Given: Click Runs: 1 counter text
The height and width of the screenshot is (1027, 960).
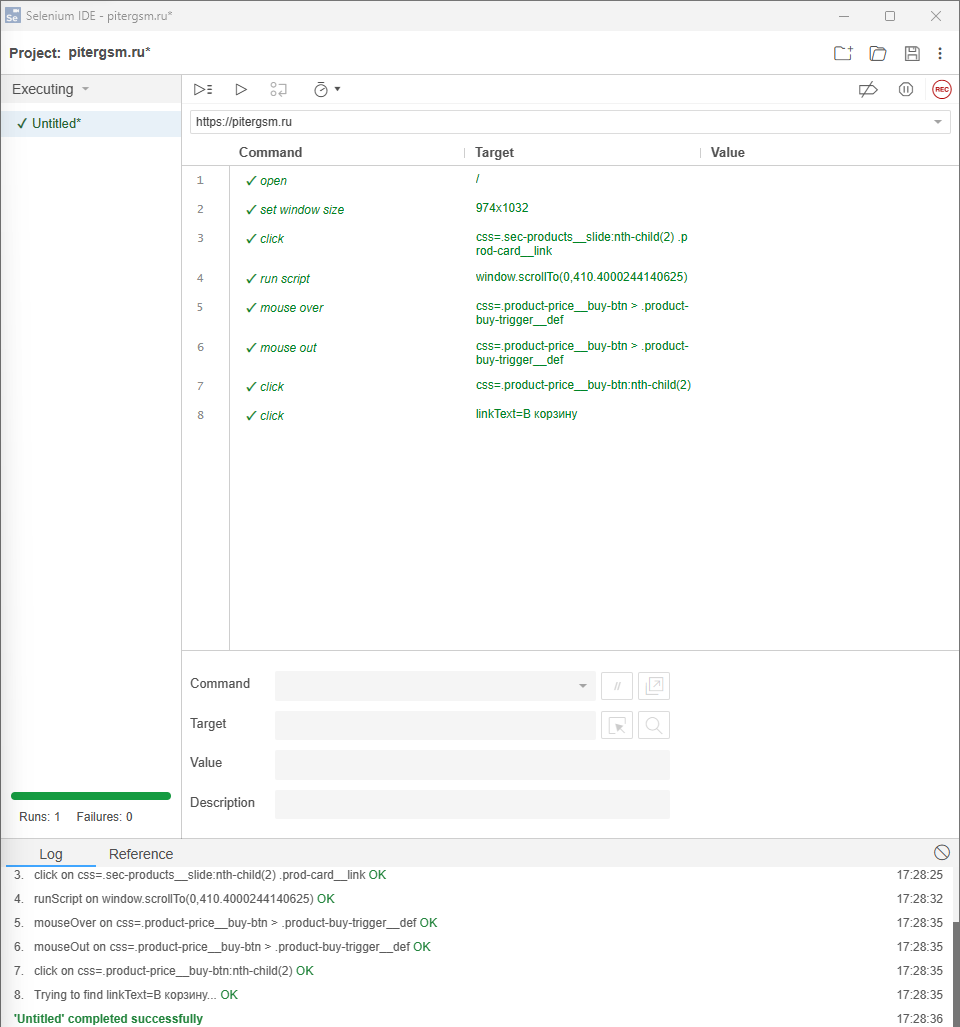Looking at the screenshot, I should tap(39, 817).
